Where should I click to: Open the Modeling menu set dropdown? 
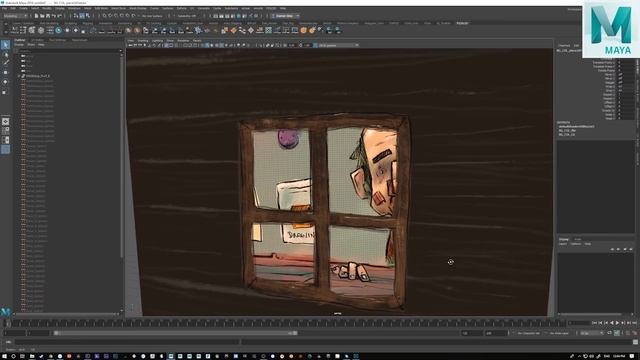[x=15, y=16]
